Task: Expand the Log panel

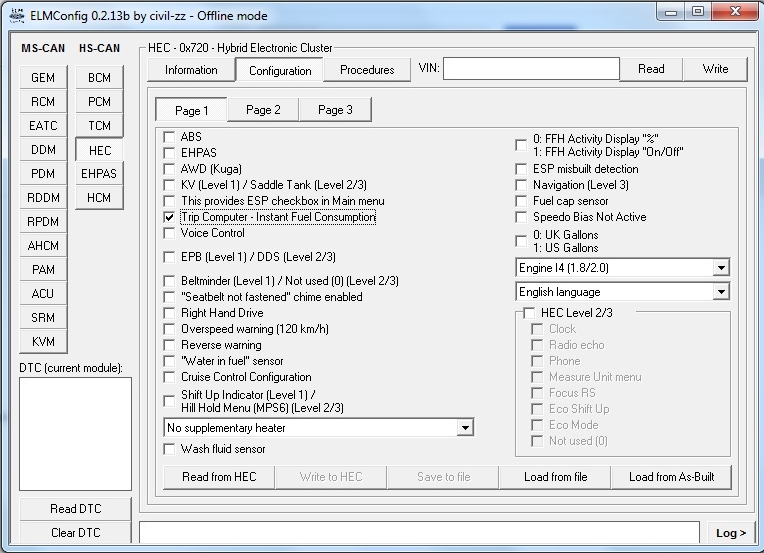Action: [730, 533]
